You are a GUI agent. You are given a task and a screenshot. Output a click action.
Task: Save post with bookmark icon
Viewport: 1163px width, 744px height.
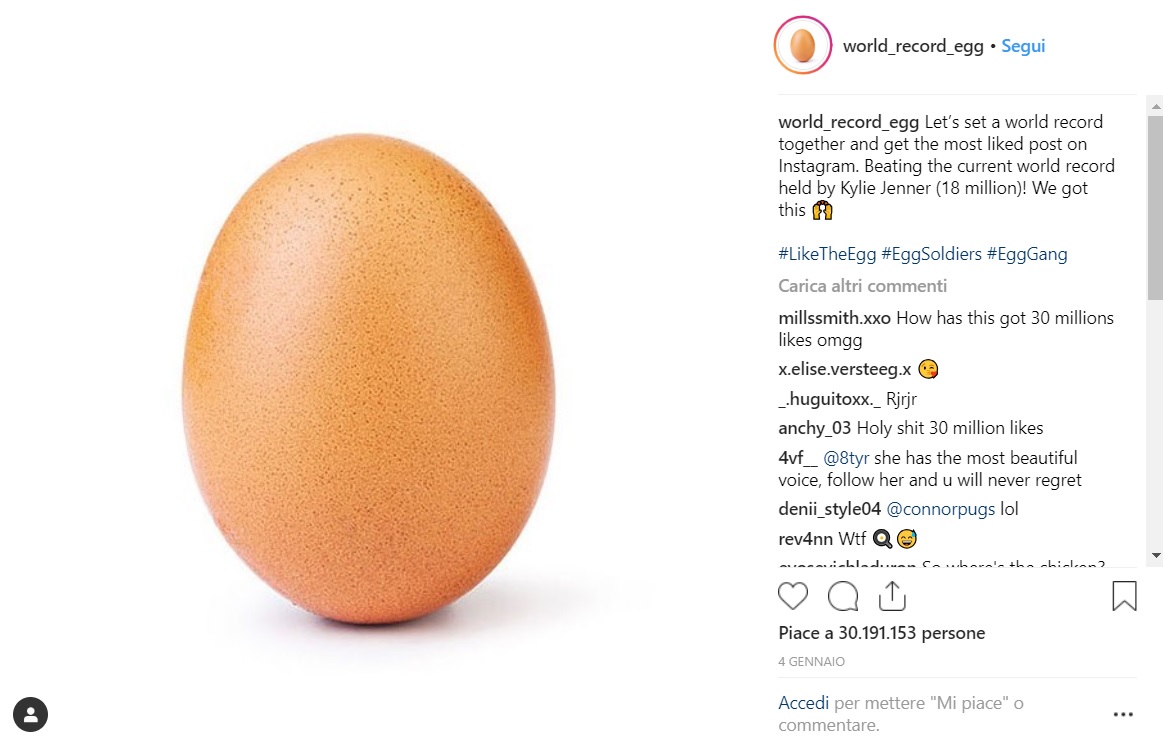tap(1124, 596)
